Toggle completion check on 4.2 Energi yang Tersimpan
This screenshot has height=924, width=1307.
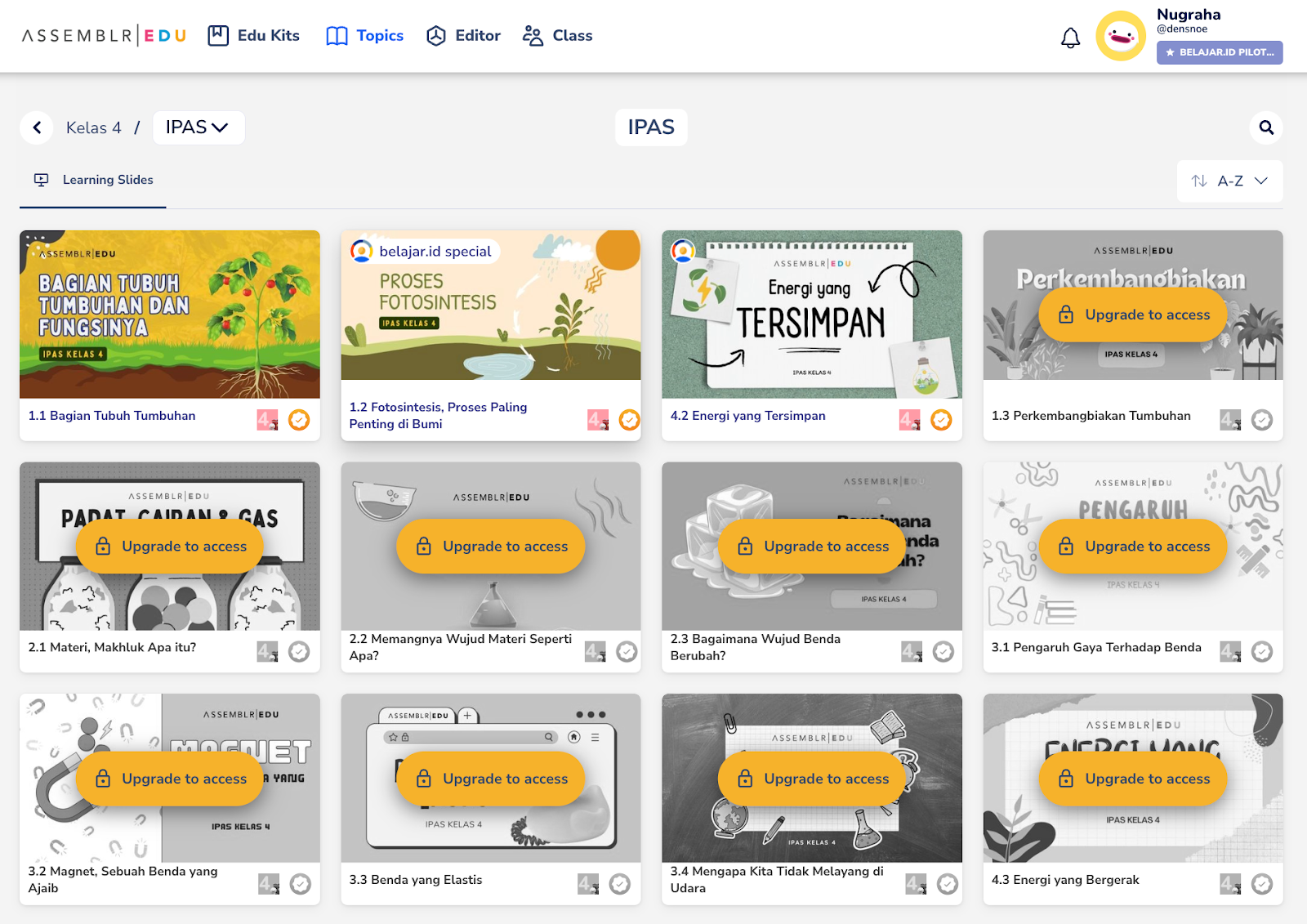click(x=942, y=420)
